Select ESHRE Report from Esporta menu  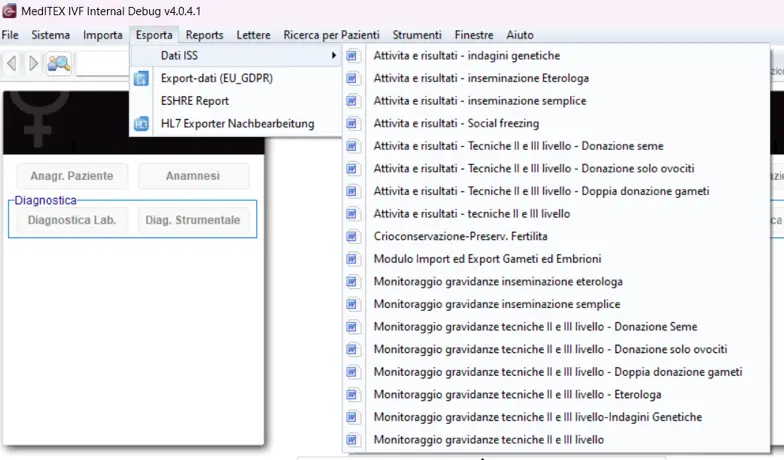pos(195,101)
